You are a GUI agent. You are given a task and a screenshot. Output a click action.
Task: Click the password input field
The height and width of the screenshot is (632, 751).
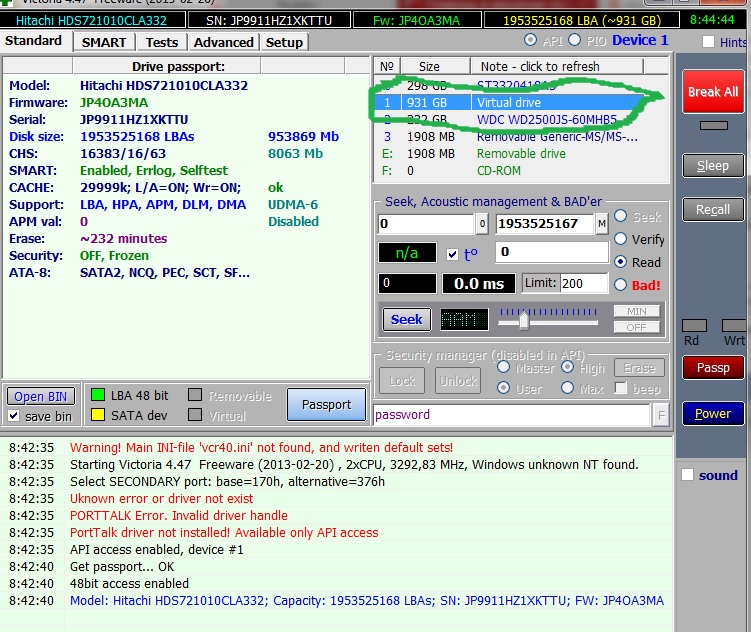click(x=512, y=415)
